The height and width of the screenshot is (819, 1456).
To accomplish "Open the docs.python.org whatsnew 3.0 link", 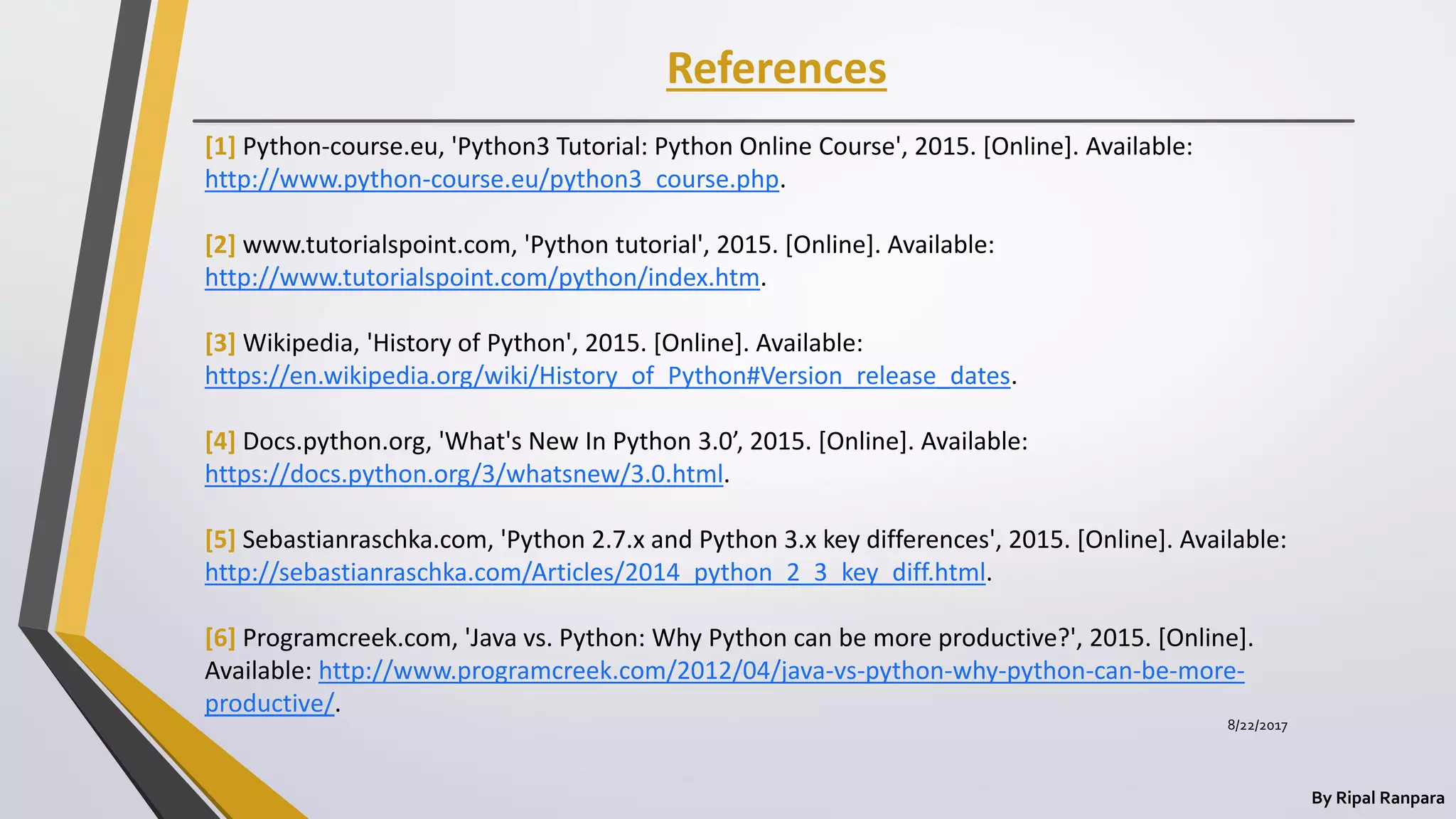I will point(464,473).
